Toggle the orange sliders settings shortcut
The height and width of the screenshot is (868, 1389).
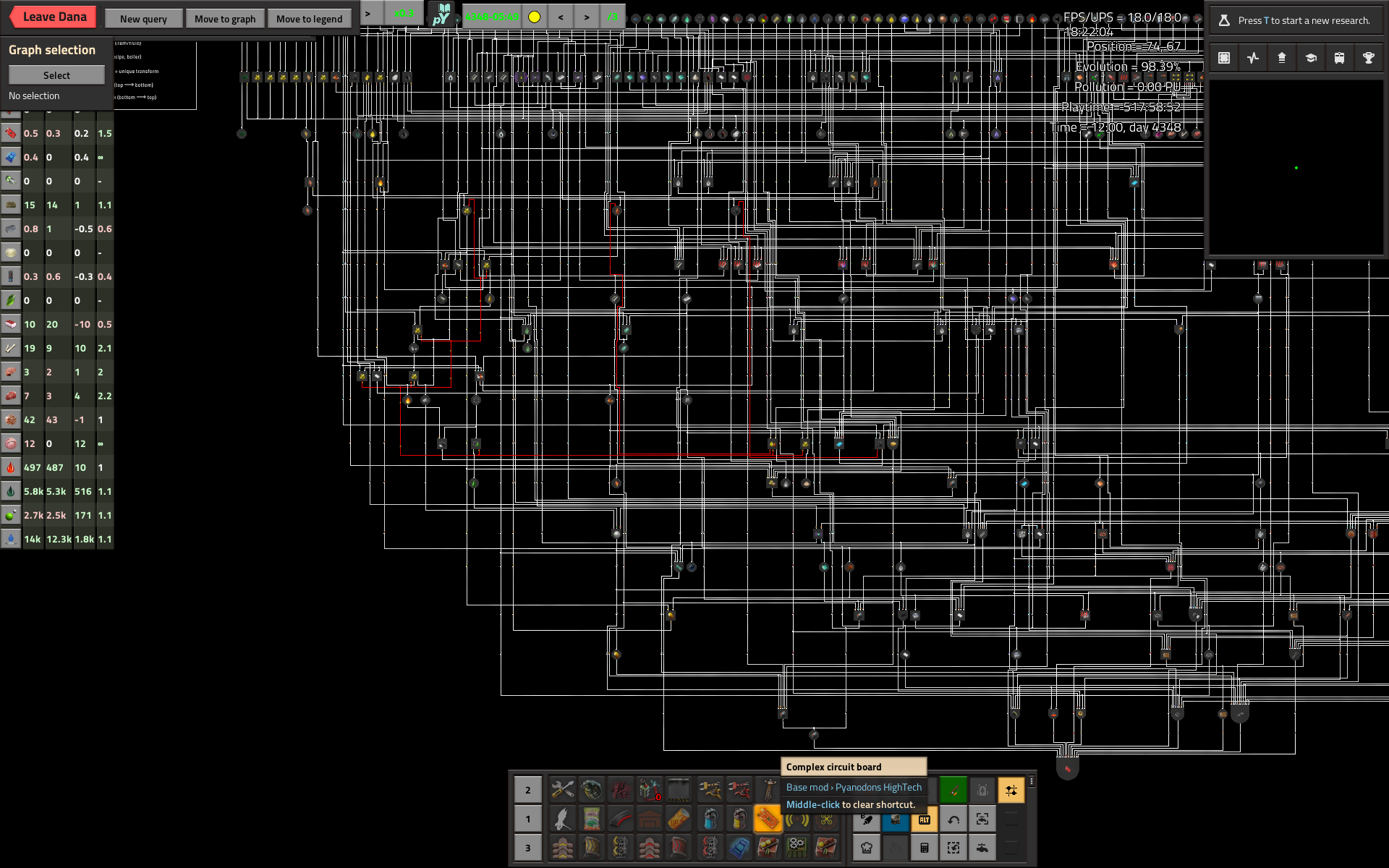1011,791
